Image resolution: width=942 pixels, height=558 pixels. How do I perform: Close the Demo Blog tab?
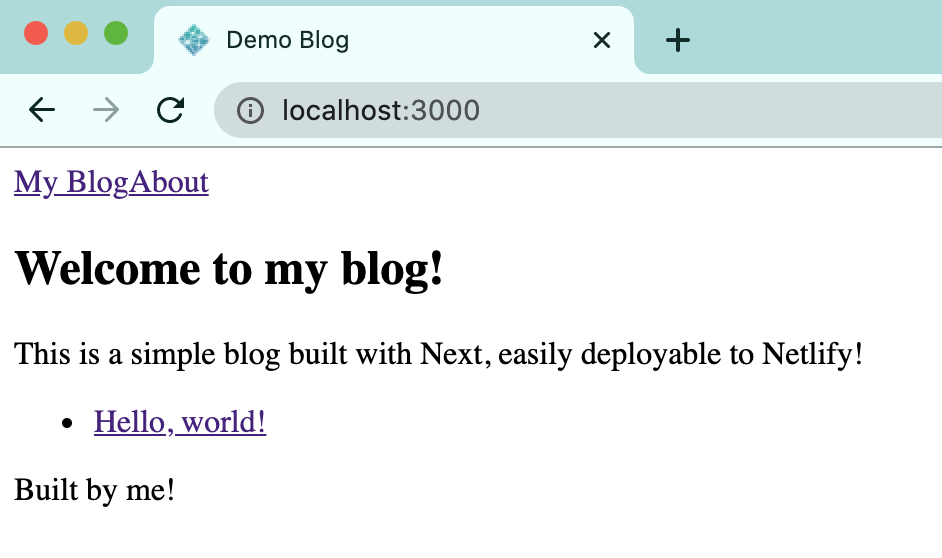coord(601,40)
